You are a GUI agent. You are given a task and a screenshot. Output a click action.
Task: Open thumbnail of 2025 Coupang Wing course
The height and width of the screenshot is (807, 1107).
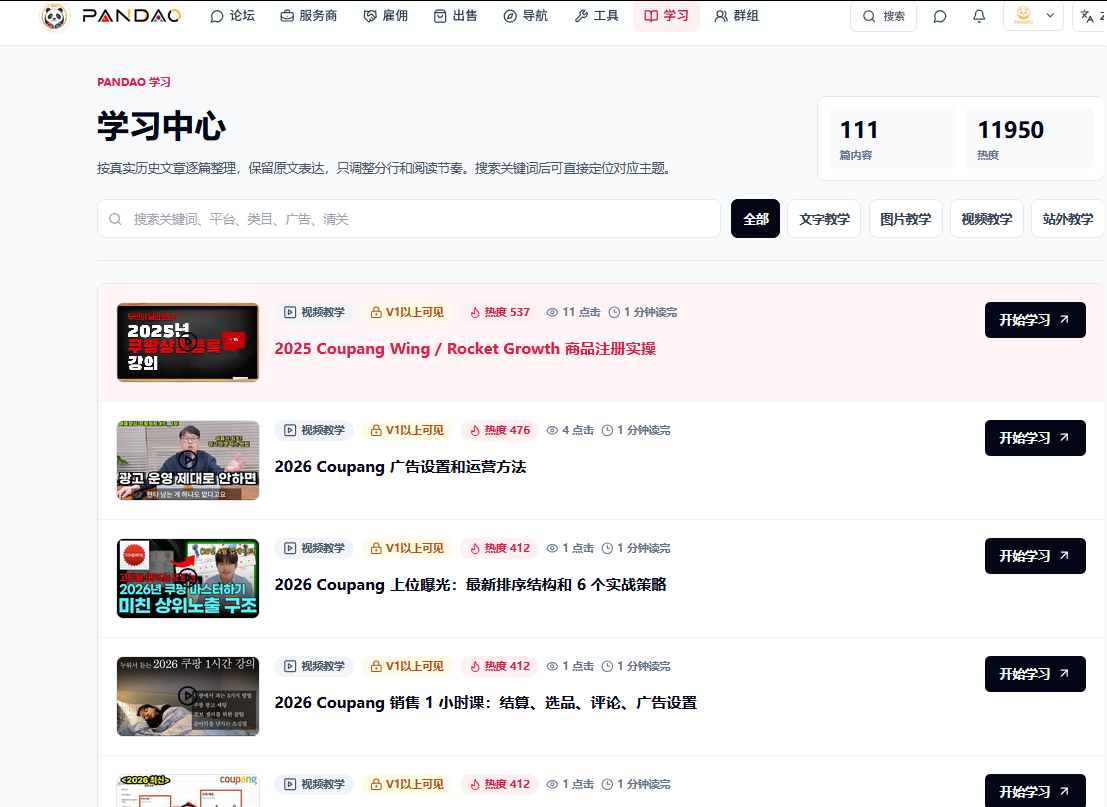tap(188, 342)
